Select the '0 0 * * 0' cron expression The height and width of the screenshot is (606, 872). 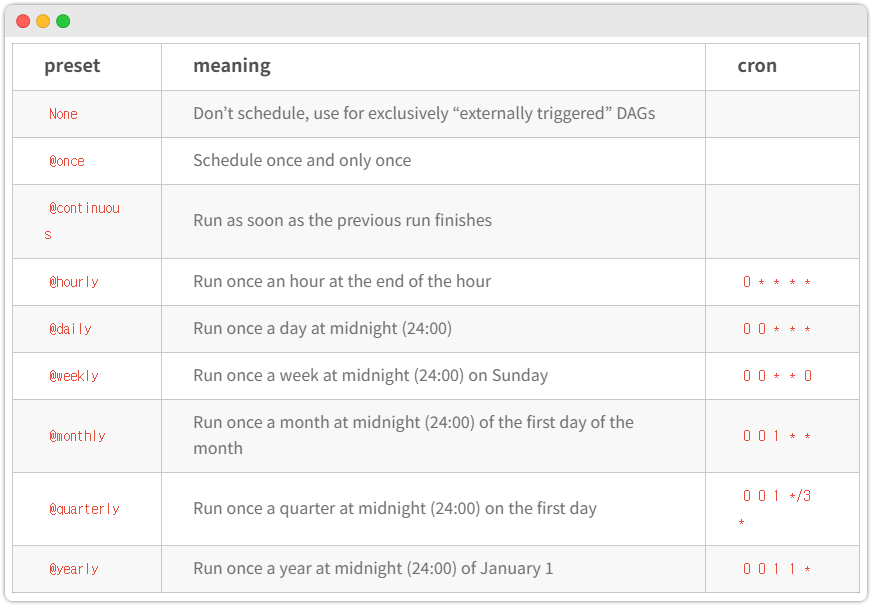tap(777, 376)
